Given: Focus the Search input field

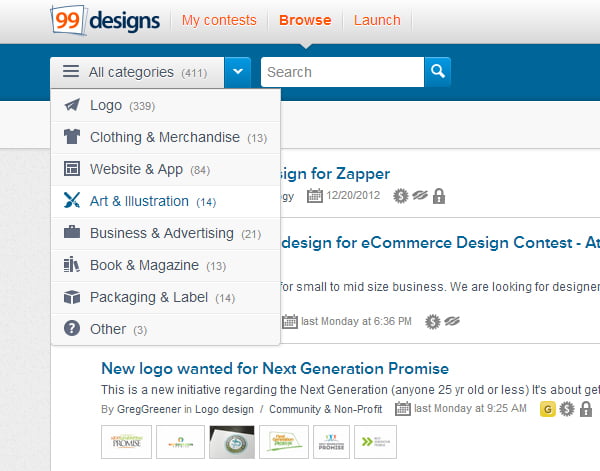Looking at the screenshot, I should pyautogui.click(x=342, y=72).
